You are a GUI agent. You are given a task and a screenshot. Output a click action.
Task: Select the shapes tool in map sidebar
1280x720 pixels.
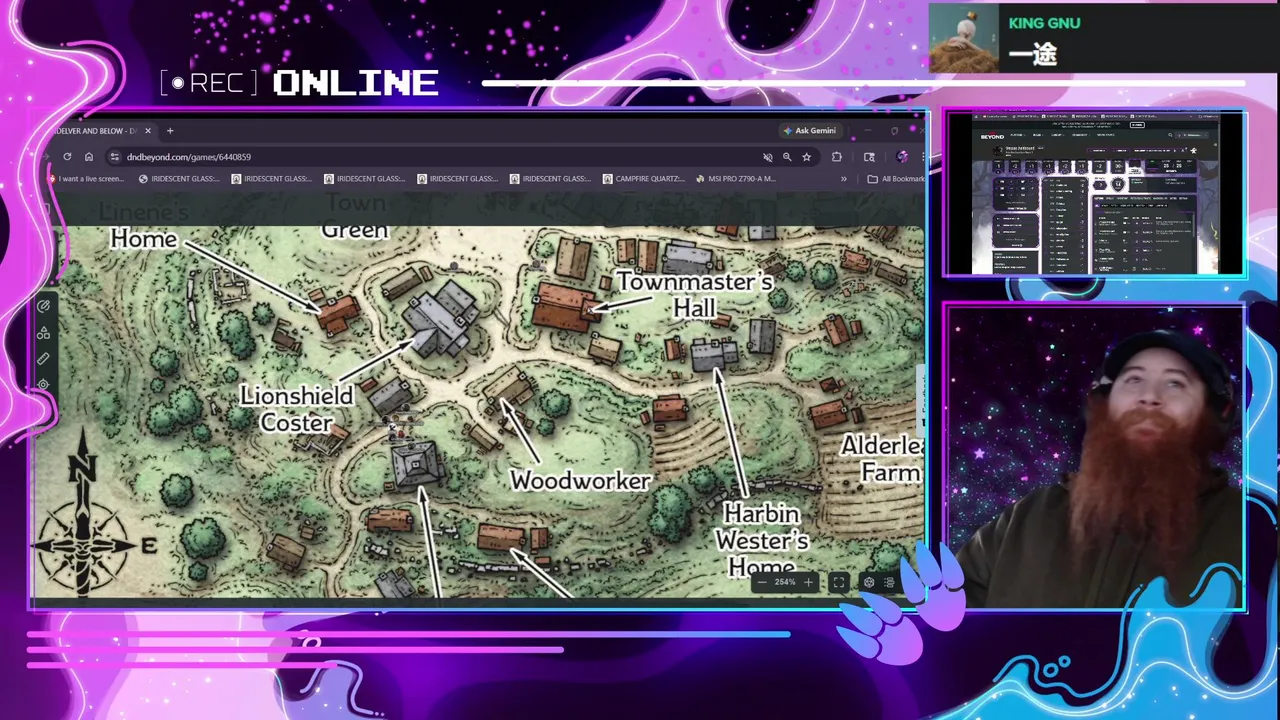point(43,333)
